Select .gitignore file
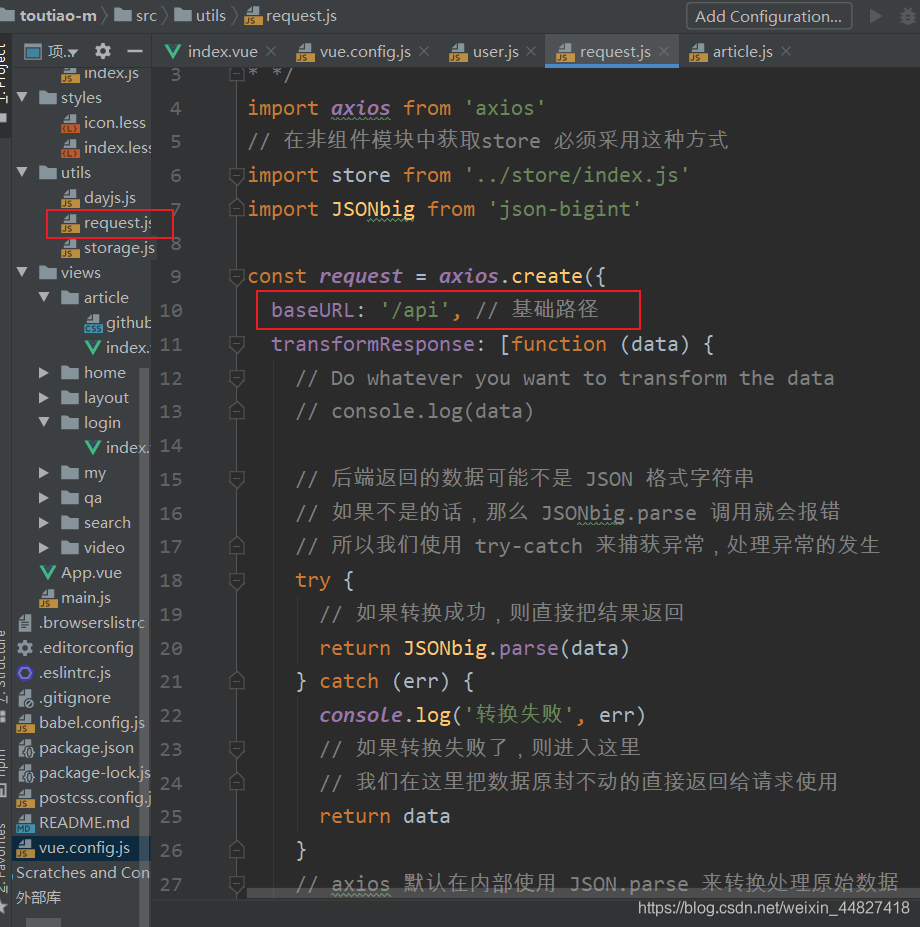 64,698
